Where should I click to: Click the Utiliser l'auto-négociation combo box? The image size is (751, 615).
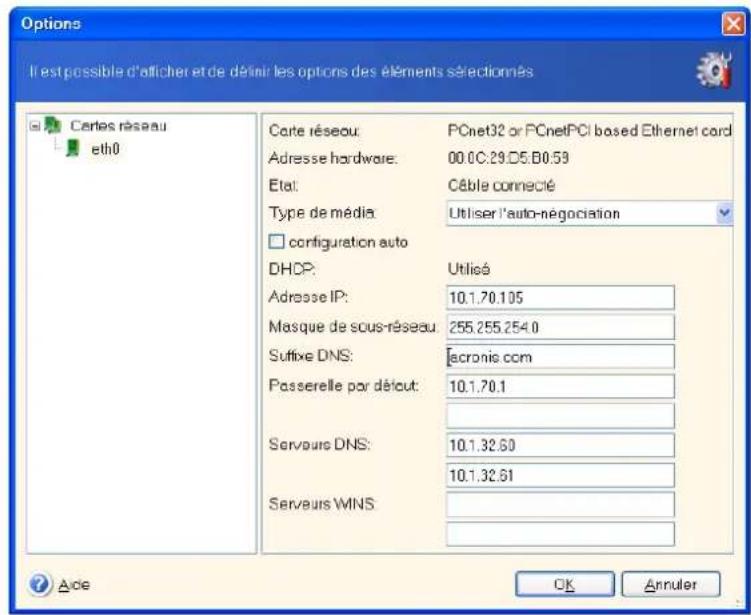589,213
